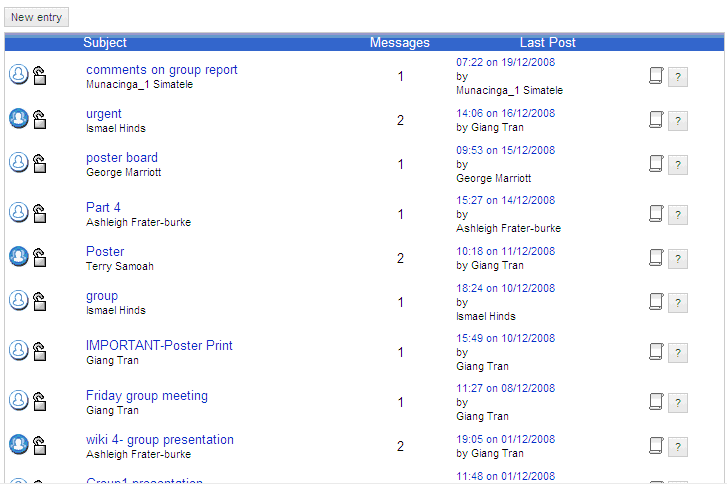Click the Last Post column header

547,43
